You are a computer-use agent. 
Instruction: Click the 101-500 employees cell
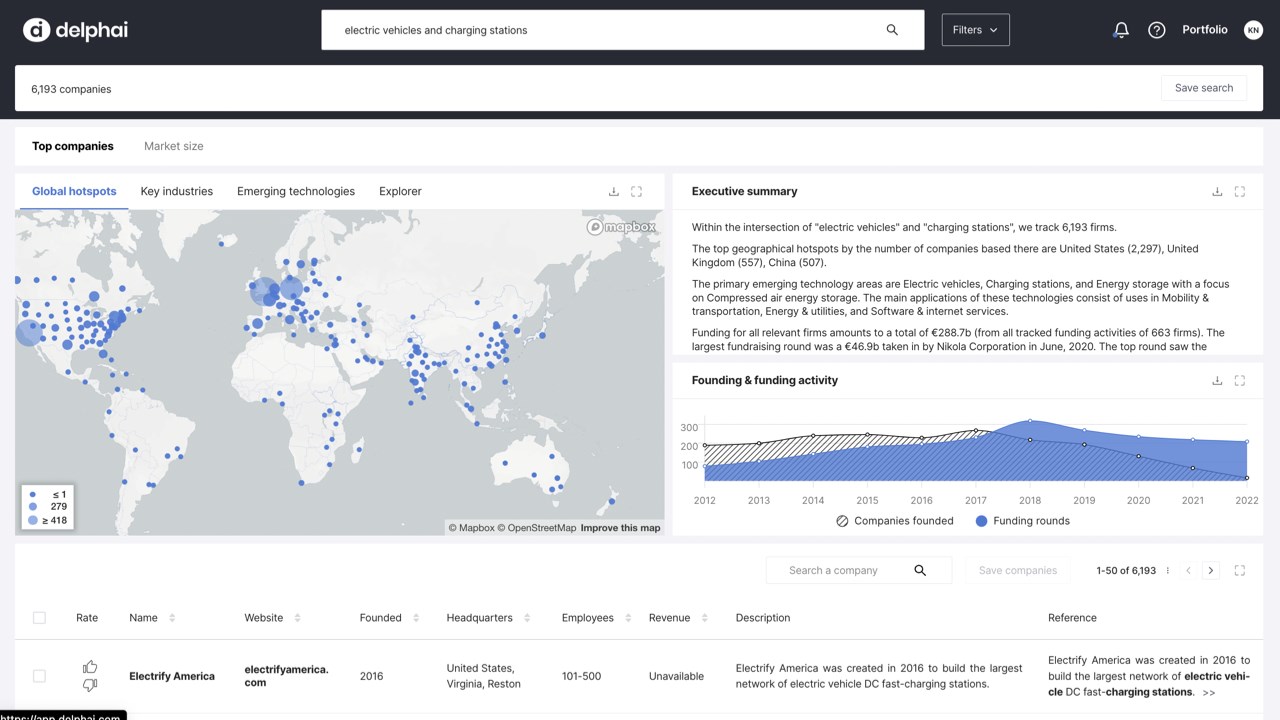[581, 676]
